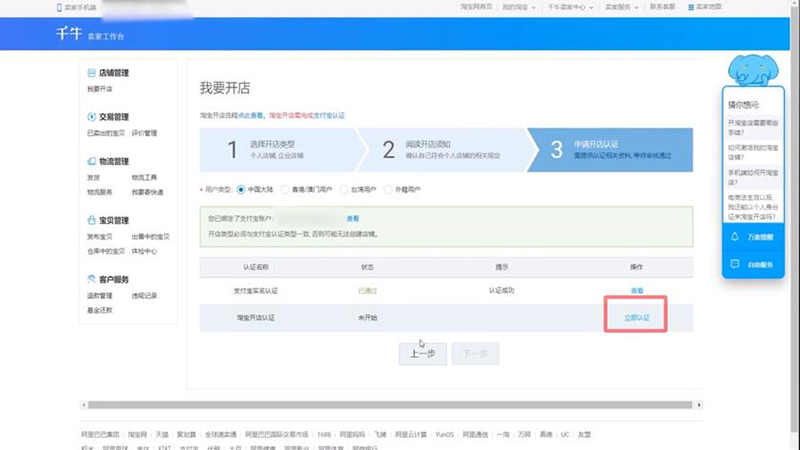Open 仓库中的宝贝 in the sidebar
800x450 pixels.
(106, 251)
